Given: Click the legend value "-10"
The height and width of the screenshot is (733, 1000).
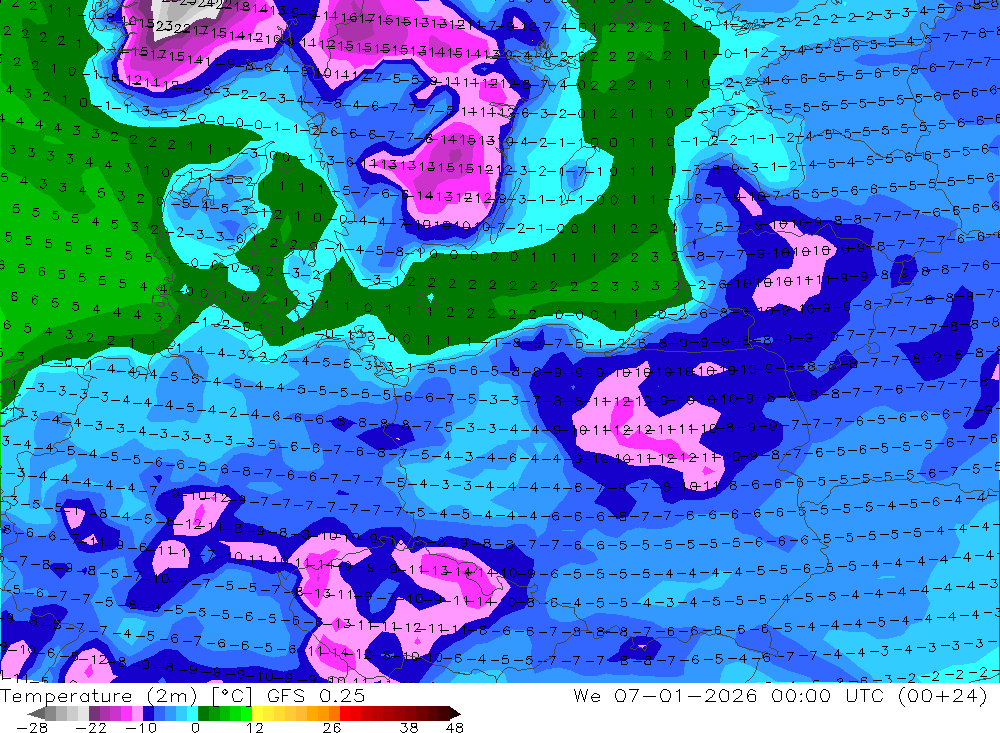Looking at the screenshot, I should click(141, 728).
